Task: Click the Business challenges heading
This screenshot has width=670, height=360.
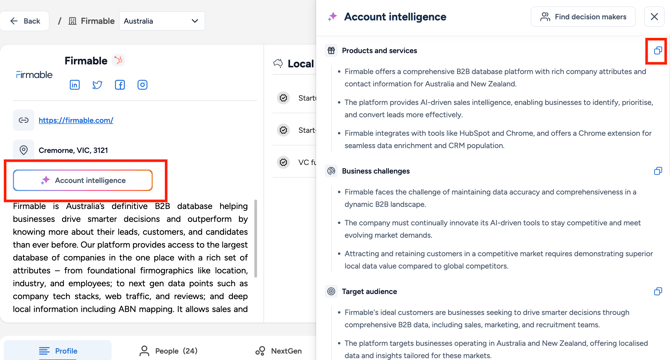Action: [x=376, y=171]
